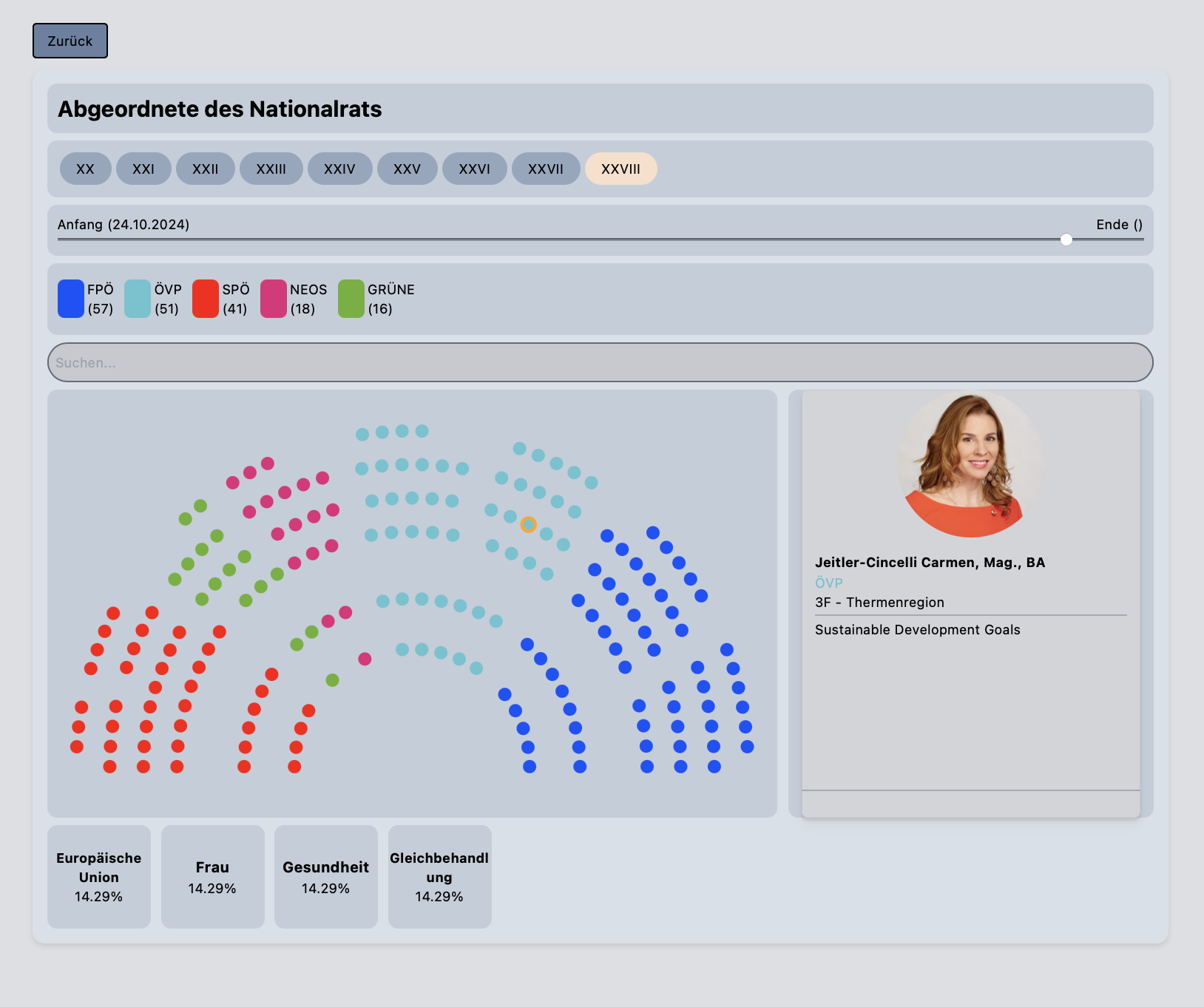The width and height of the screenshot is (1204, 1007).
Task: Switch to legislative period XXVII
Action: (546, 169)
